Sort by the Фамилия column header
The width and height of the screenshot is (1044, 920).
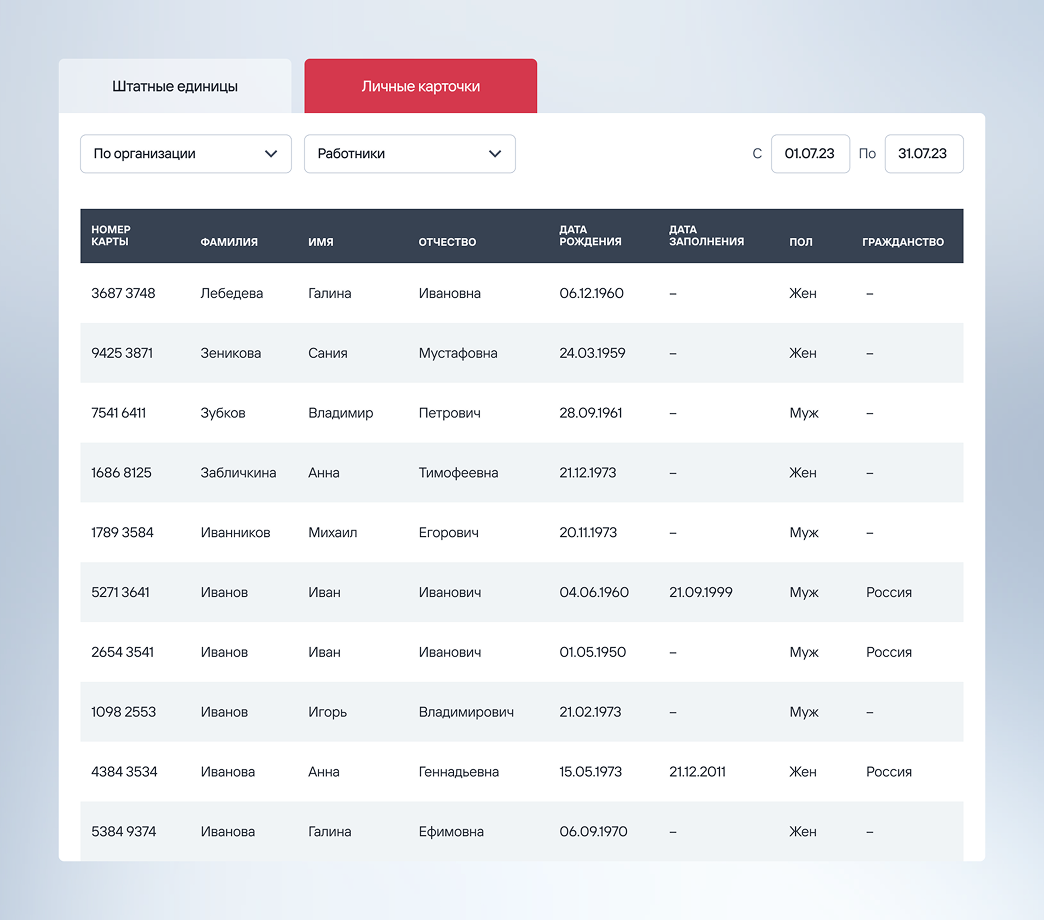click(x=229, y=242)
